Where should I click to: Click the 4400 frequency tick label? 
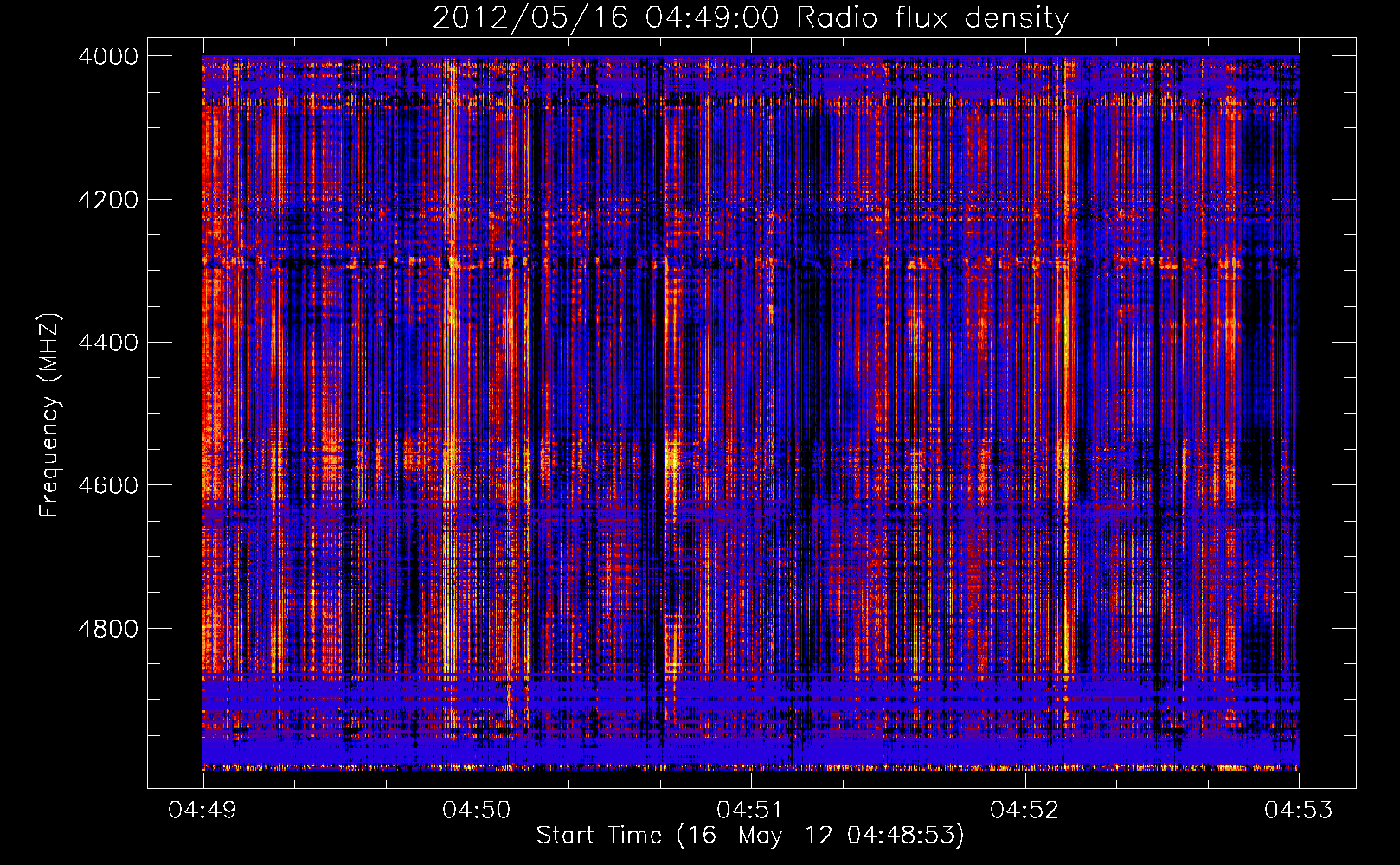pyautogui.click(x=108, y=343)
